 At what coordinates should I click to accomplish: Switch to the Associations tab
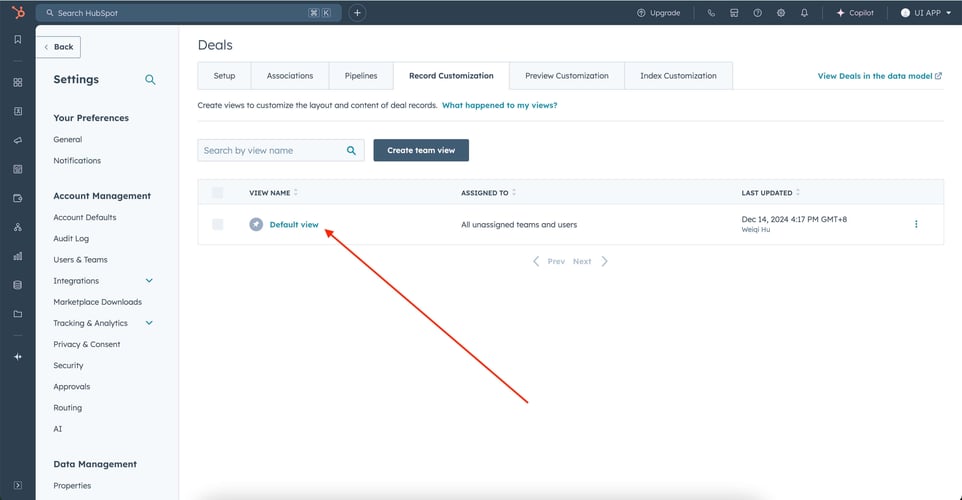click(290, 75)
